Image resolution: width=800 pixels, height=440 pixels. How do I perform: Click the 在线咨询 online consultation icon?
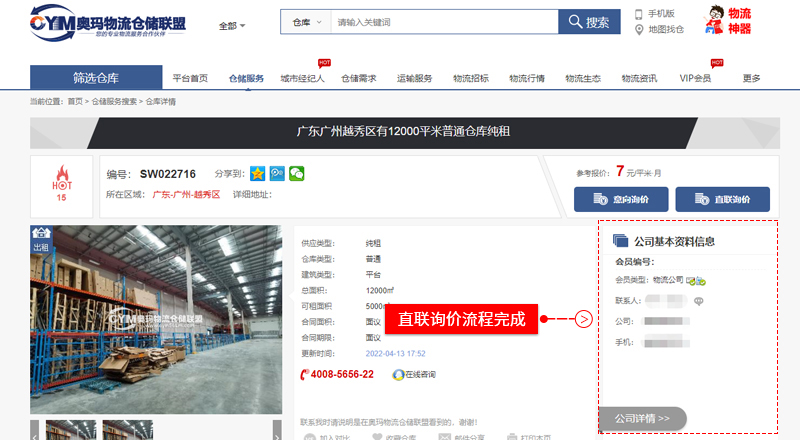coord(399,374)
